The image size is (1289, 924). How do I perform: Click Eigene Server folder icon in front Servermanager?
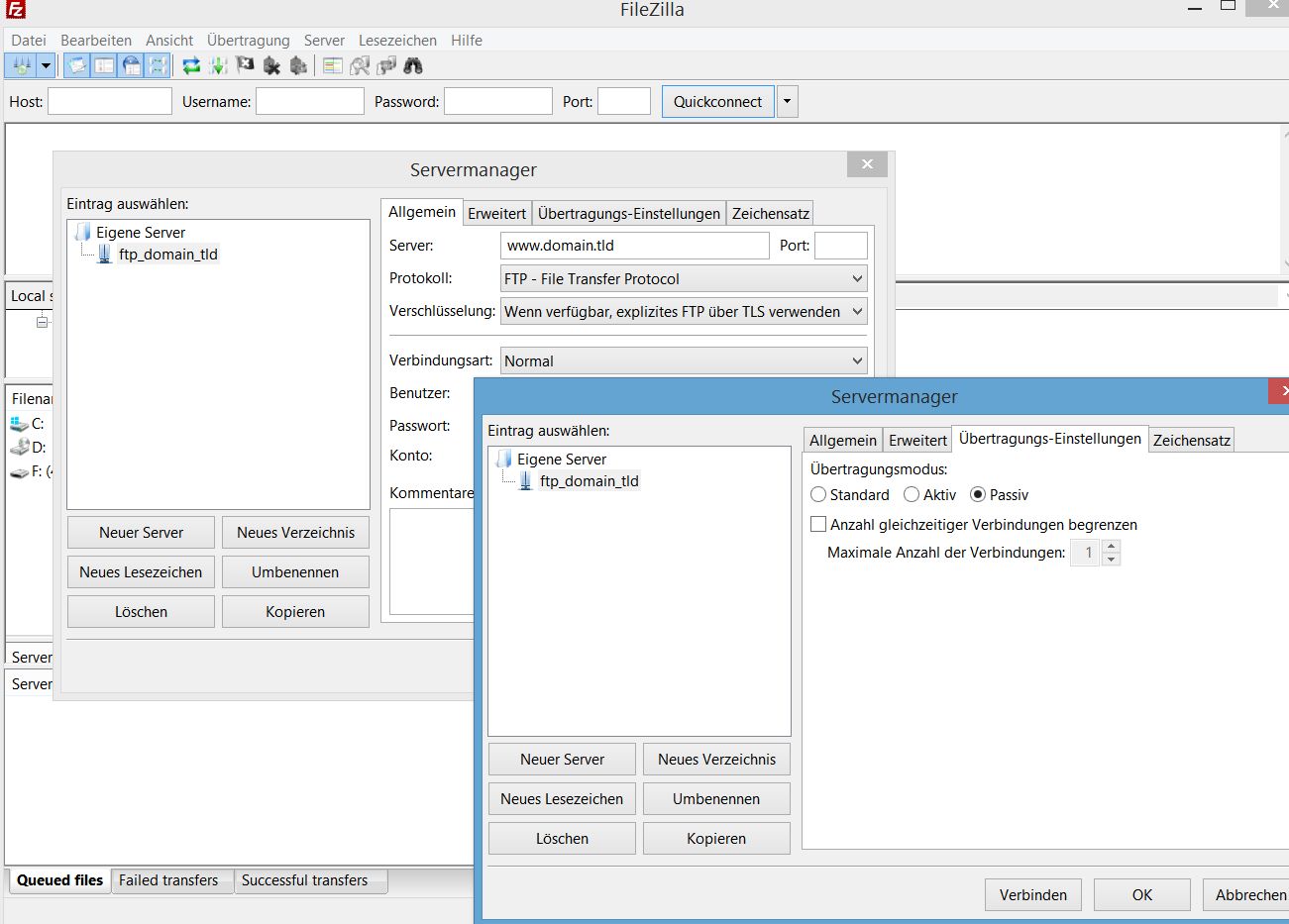point(503,460)
